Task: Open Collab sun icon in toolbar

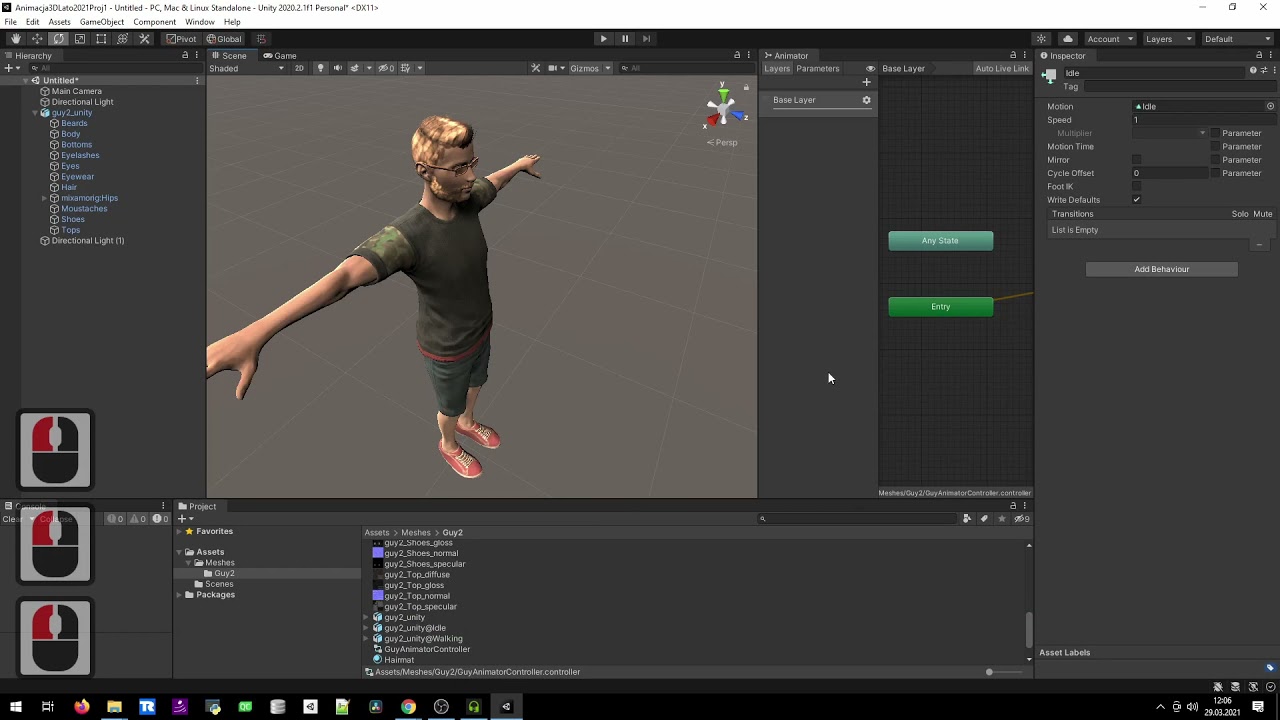Action: coord(1041,39)
